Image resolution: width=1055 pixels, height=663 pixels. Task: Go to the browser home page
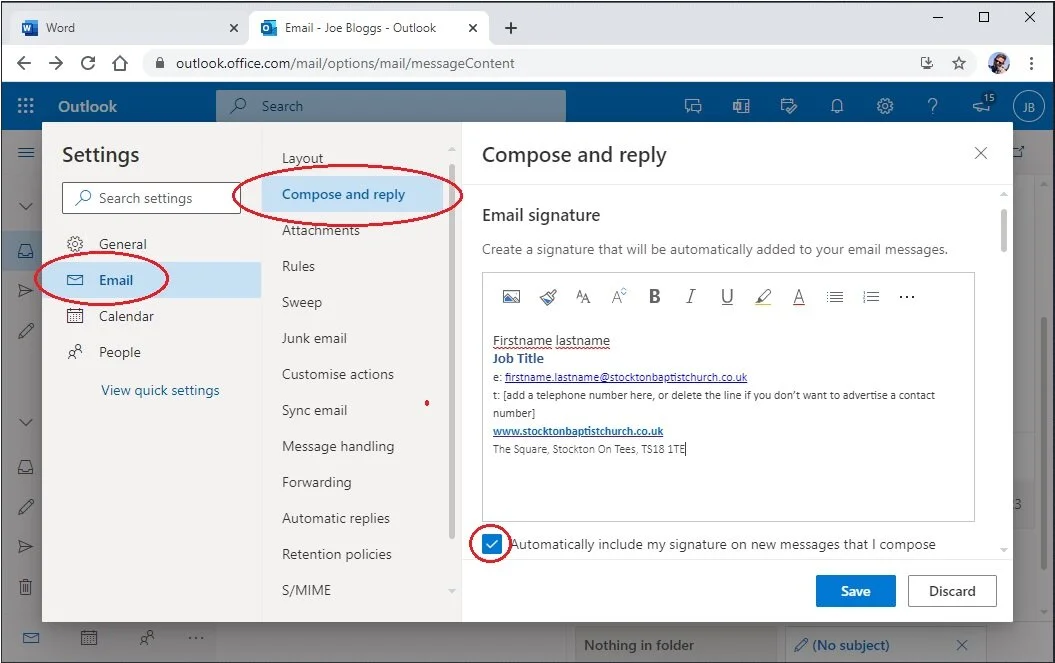coord(120,63)
